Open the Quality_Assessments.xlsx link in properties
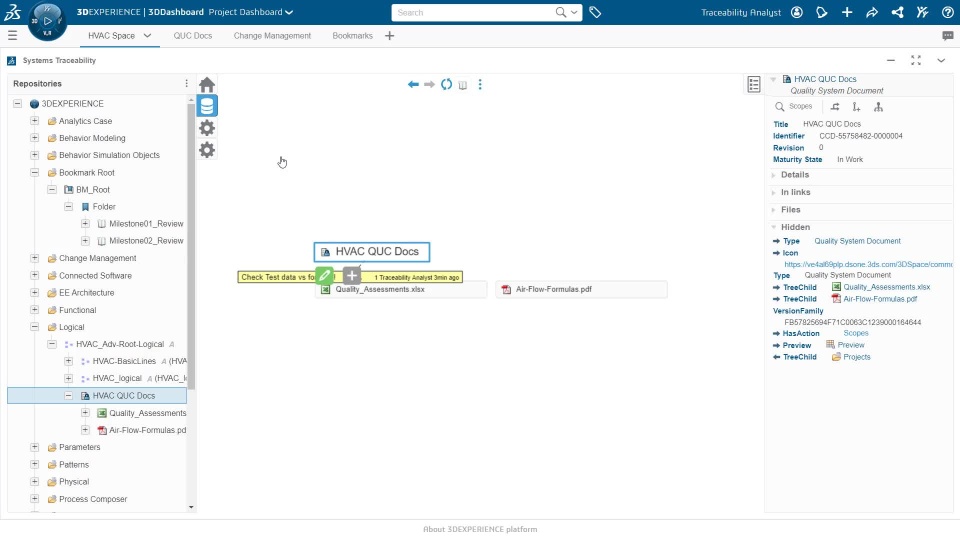 [x=887, y=287]
